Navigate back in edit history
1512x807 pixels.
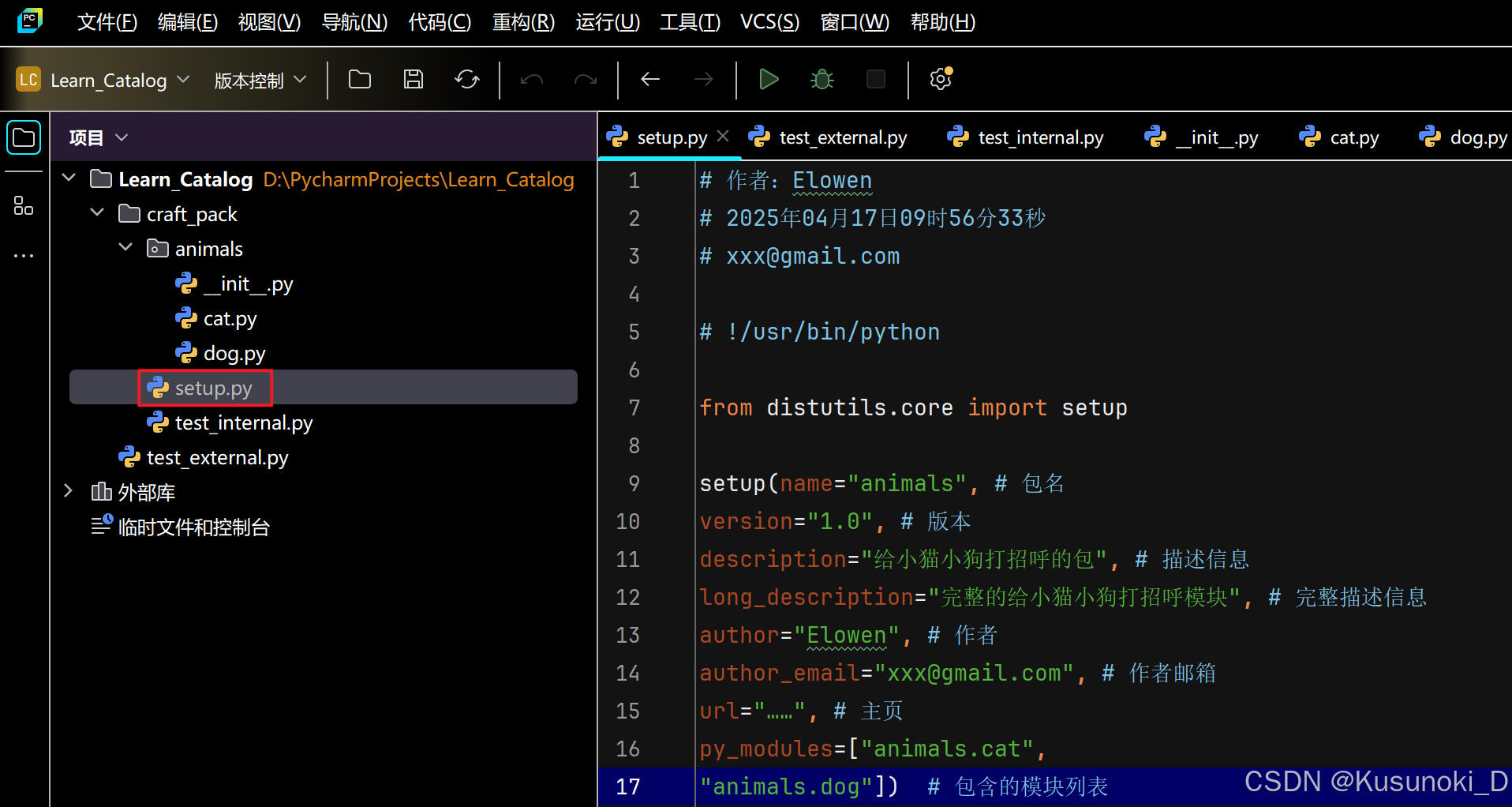649,79
